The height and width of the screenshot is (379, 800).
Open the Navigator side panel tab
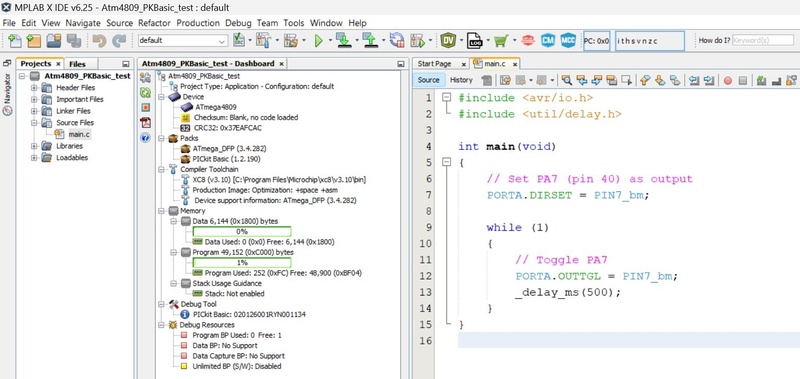(x=8, y=95)
